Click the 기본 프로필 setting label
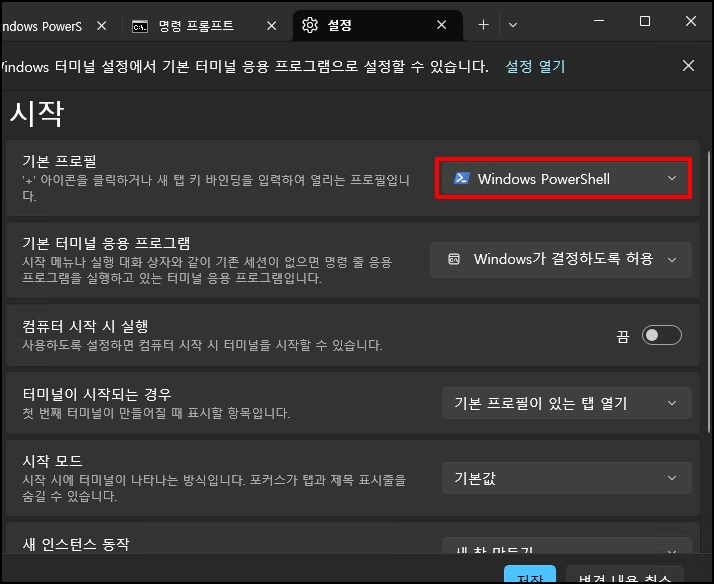 point(59,161)
